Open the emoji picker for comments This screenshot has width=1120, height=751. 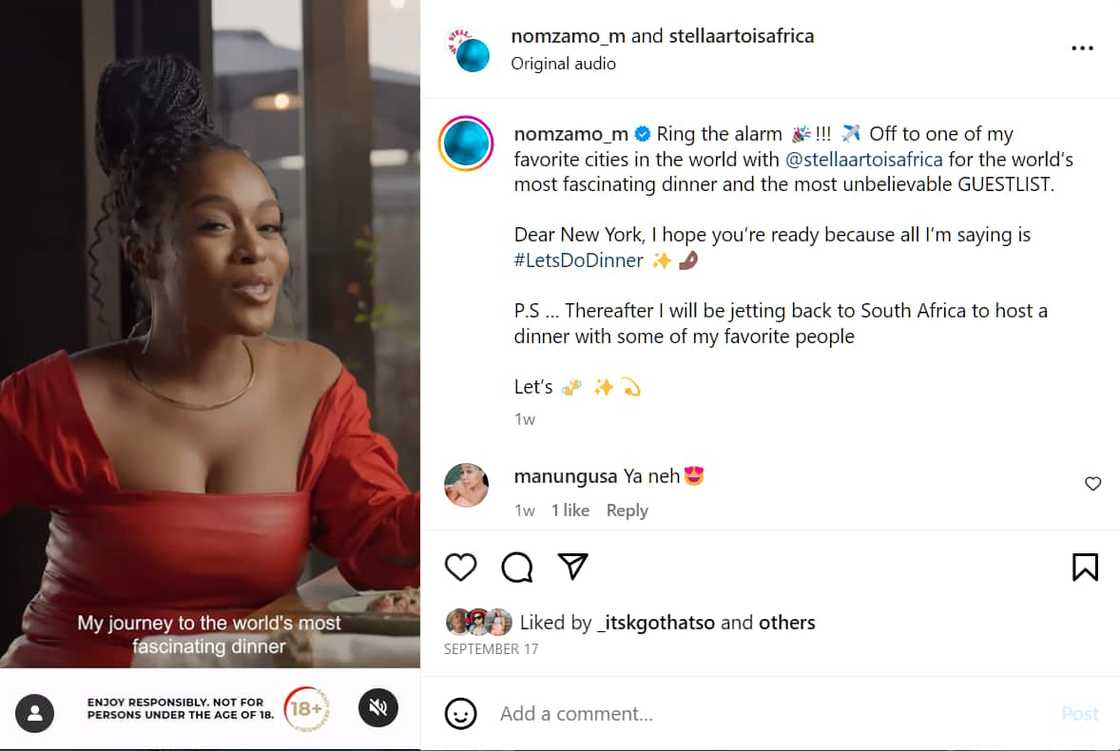pos(460,714)
